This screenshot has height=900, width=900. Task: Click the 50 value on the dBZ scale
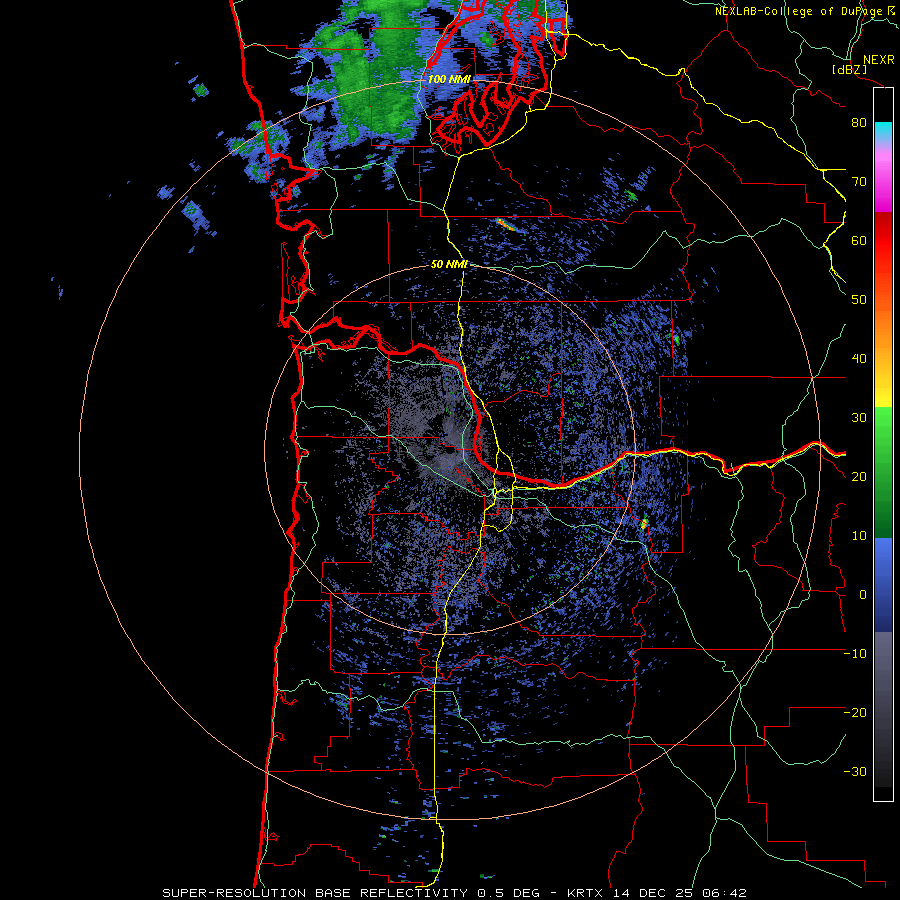click(859, 300)
